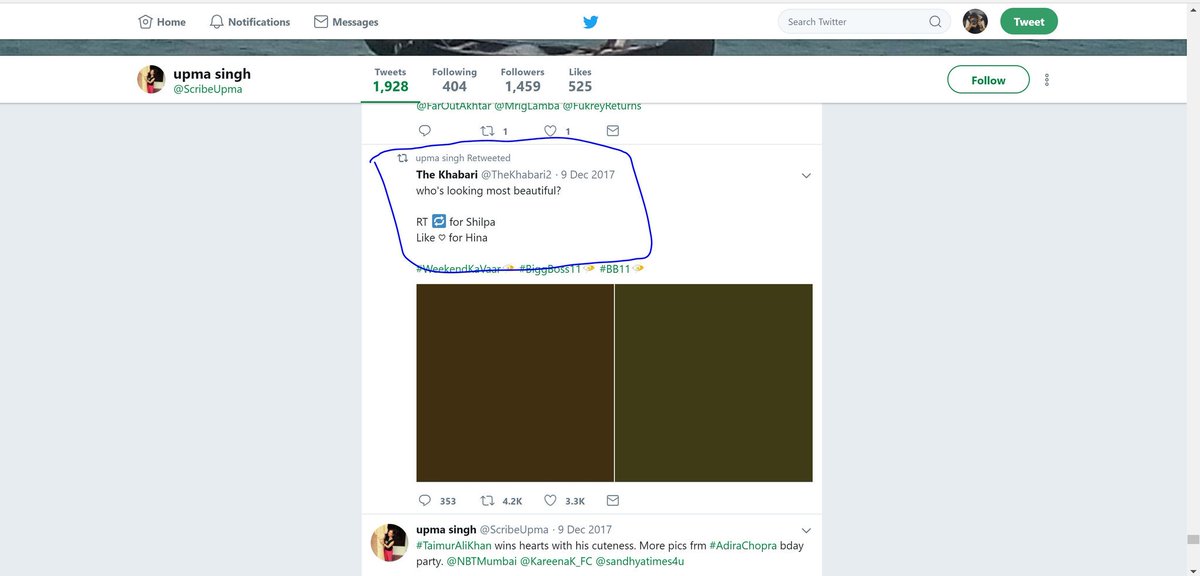
Task: Select the Tweets 1,928 tab
Action: click(x=390, y=80)
